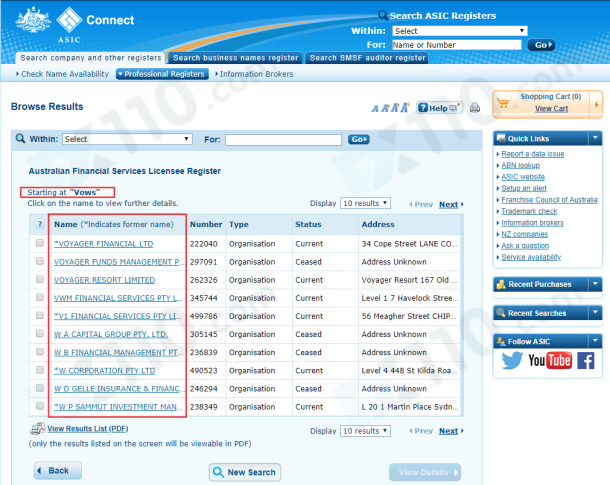
Task: Open Report a data issue link
Action: click(533, 154)
